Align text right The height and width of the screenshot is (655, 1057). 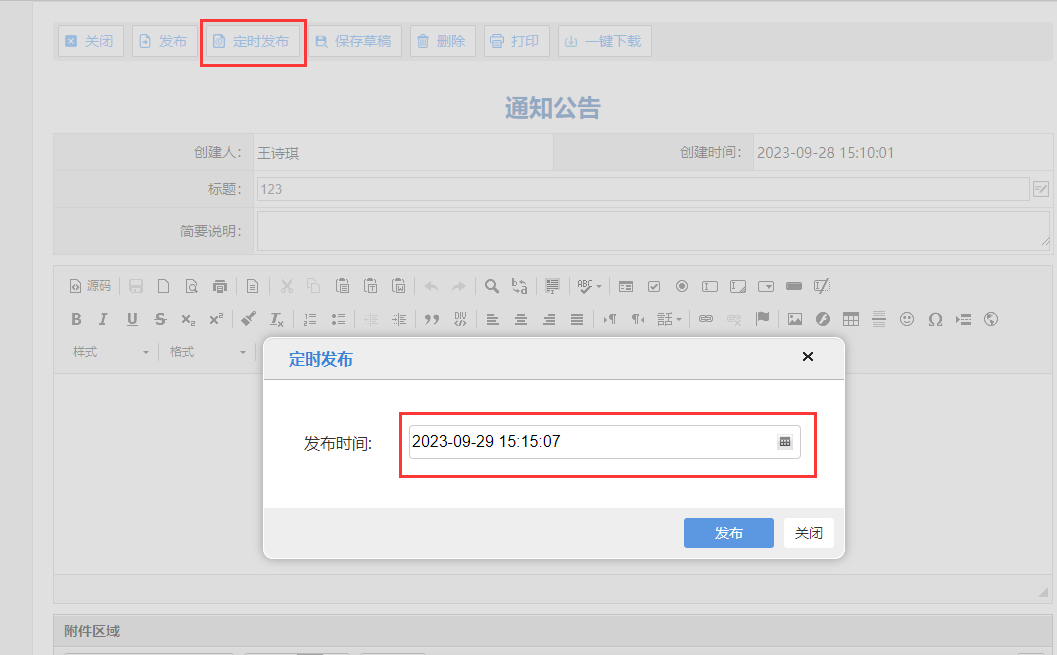(x=549, y=319)
